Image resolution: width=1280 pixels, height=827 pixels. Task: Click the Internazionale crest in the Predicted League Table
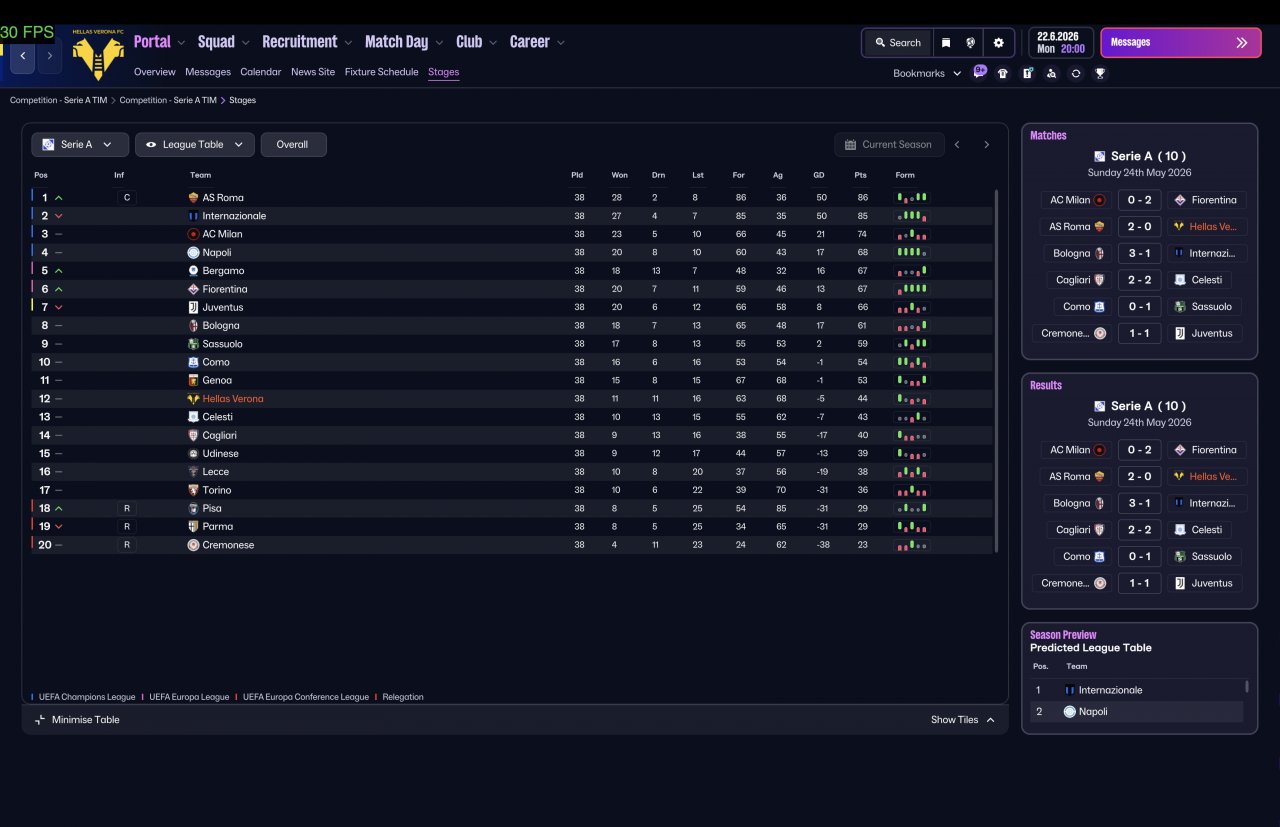(x=1069, y=690)
